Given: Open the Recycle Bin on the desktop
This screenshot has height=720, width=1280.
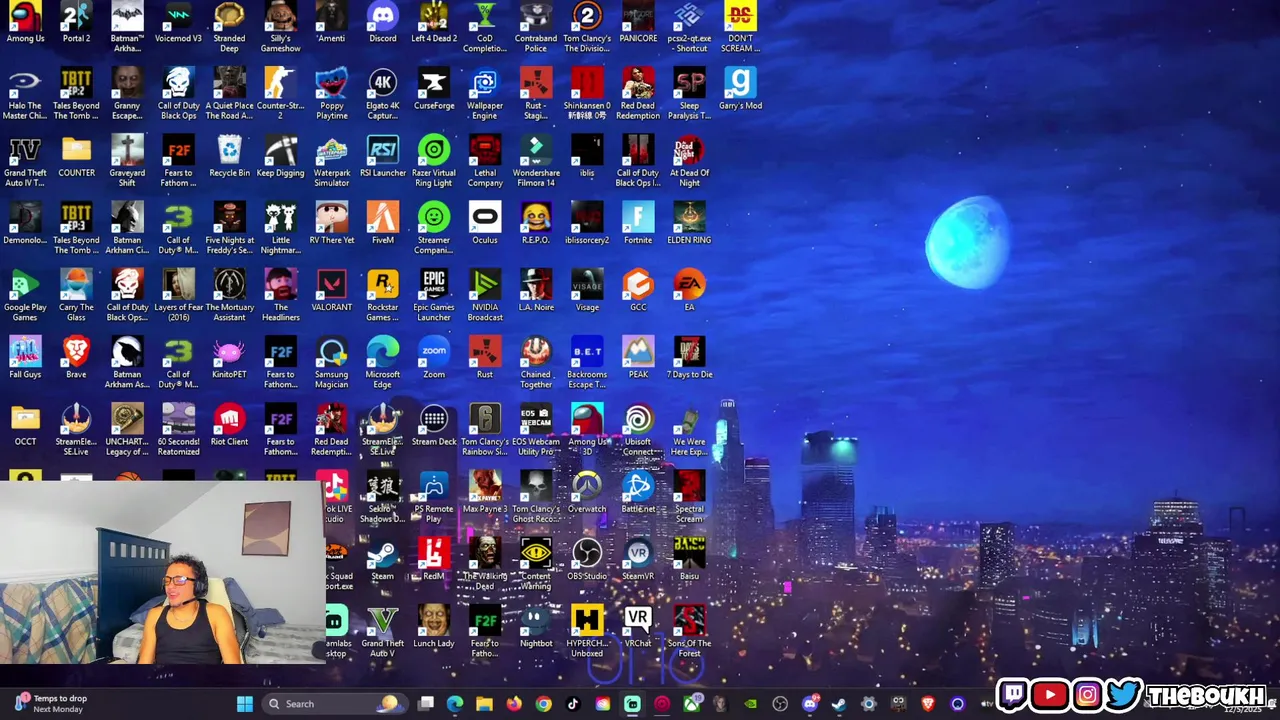Looking at the screenshot, I should 229,156.
